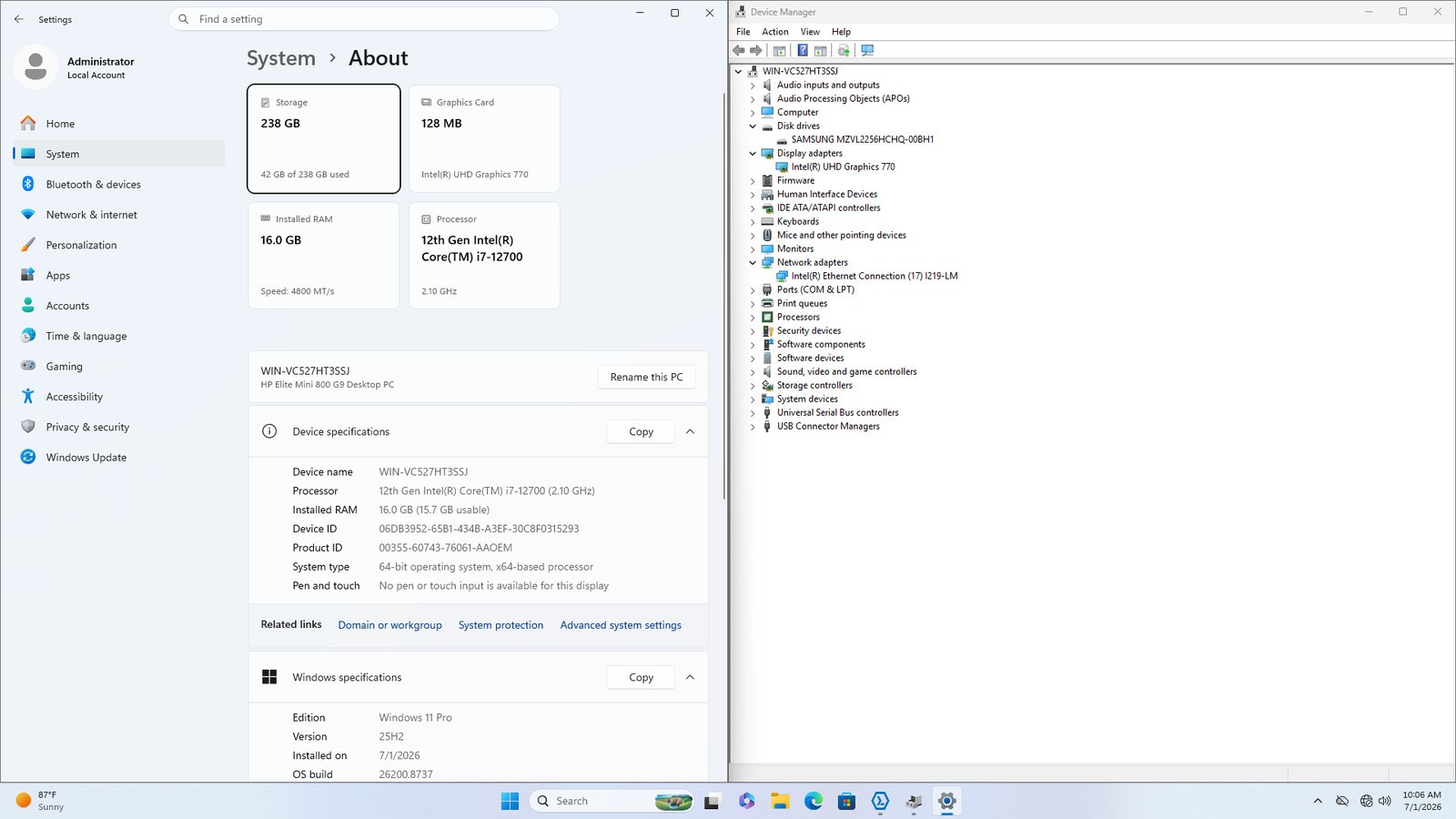Viewport: 1456px width, 819px height.
Task: Copy the Device specifications
Action: [641, 431]
